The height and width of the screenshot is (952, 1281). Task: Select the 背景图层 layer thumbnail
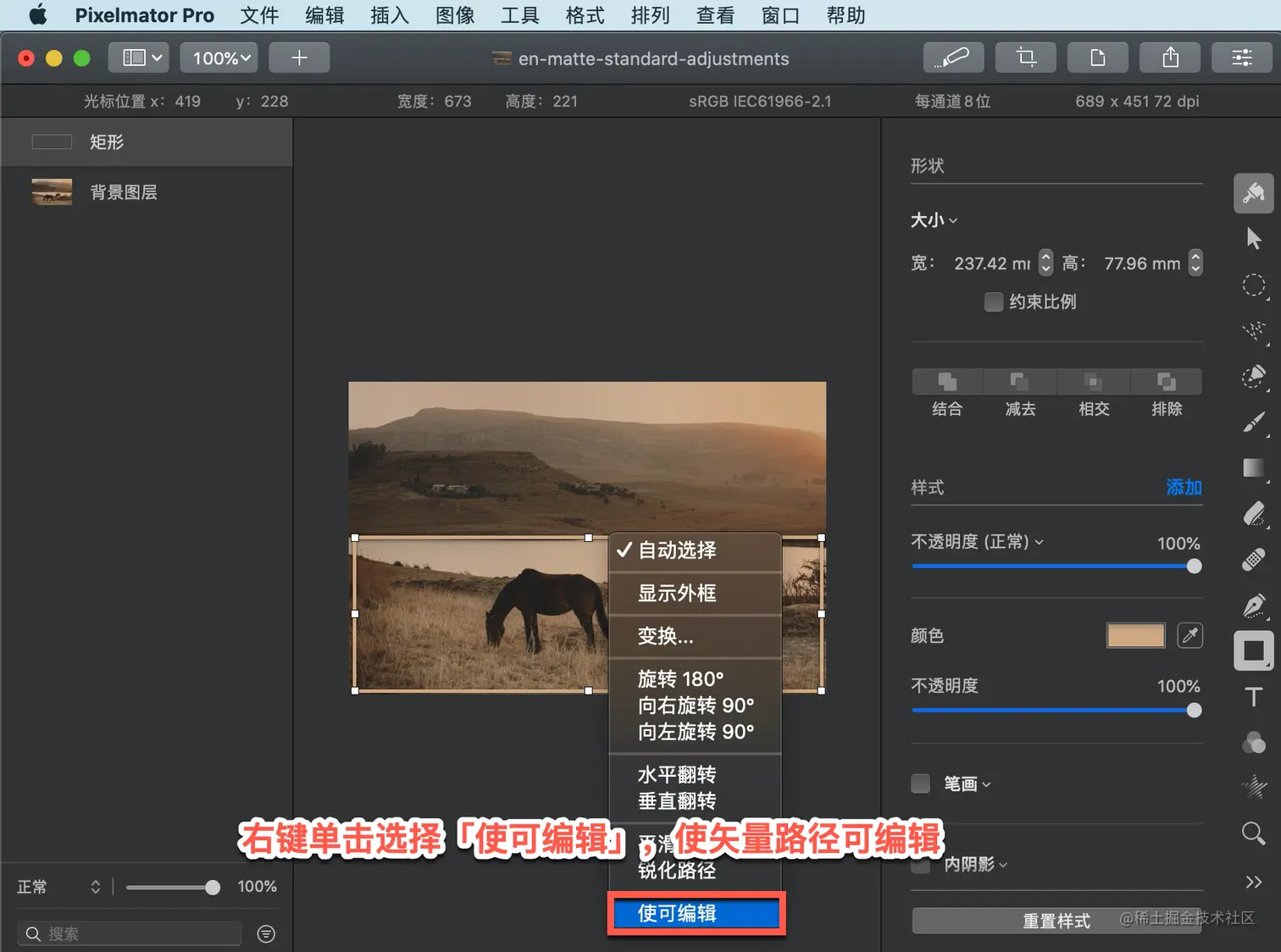coord(52,192)
